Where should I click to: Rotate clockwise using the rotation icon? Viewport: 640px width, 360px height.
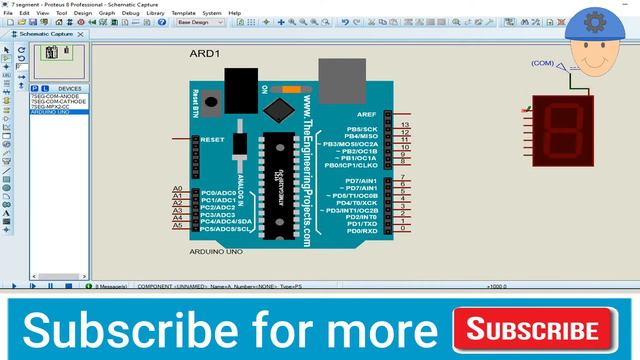pyautogui.click(x=22, y=50)
